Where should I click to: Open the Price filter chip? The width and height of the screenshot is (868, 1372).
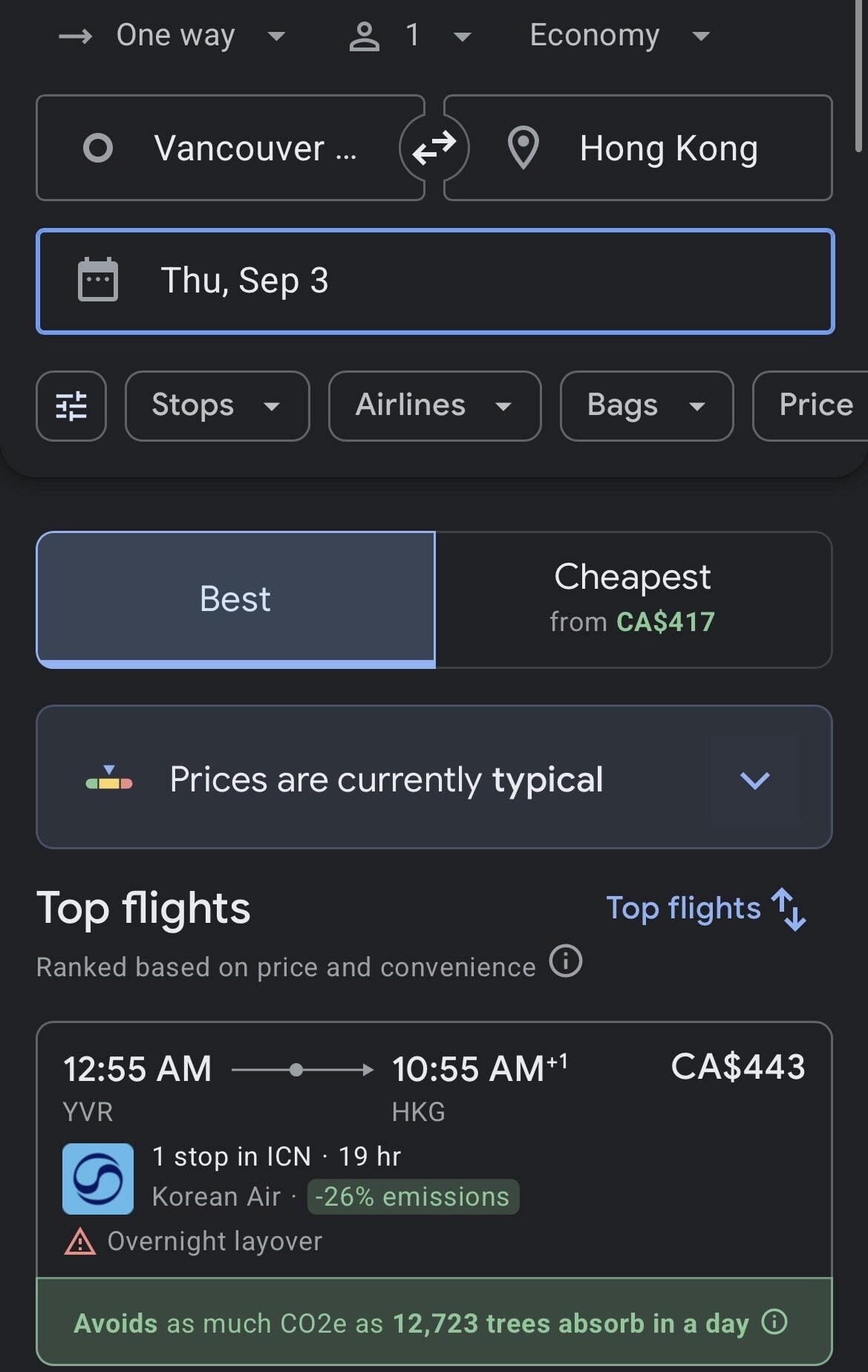(815, 406)
